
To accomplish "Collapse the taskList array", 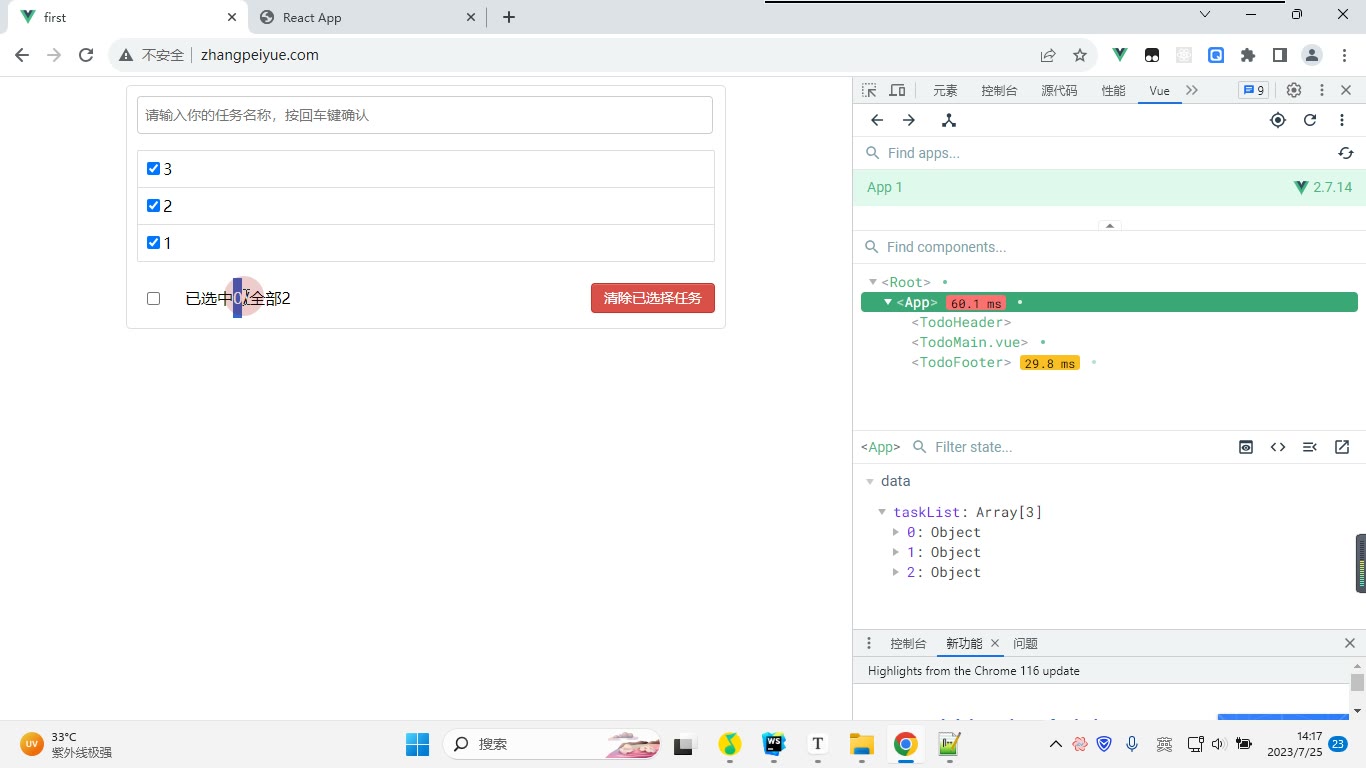I will [882, 512].
